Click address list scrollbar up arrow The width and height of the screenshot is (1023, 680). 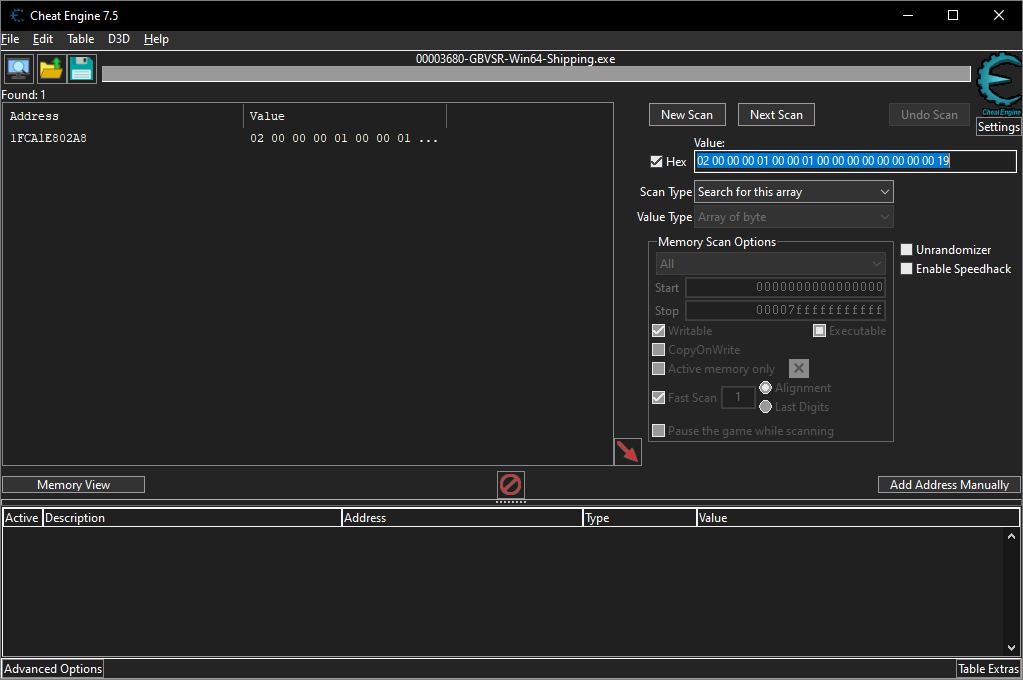click(1011, 536)
